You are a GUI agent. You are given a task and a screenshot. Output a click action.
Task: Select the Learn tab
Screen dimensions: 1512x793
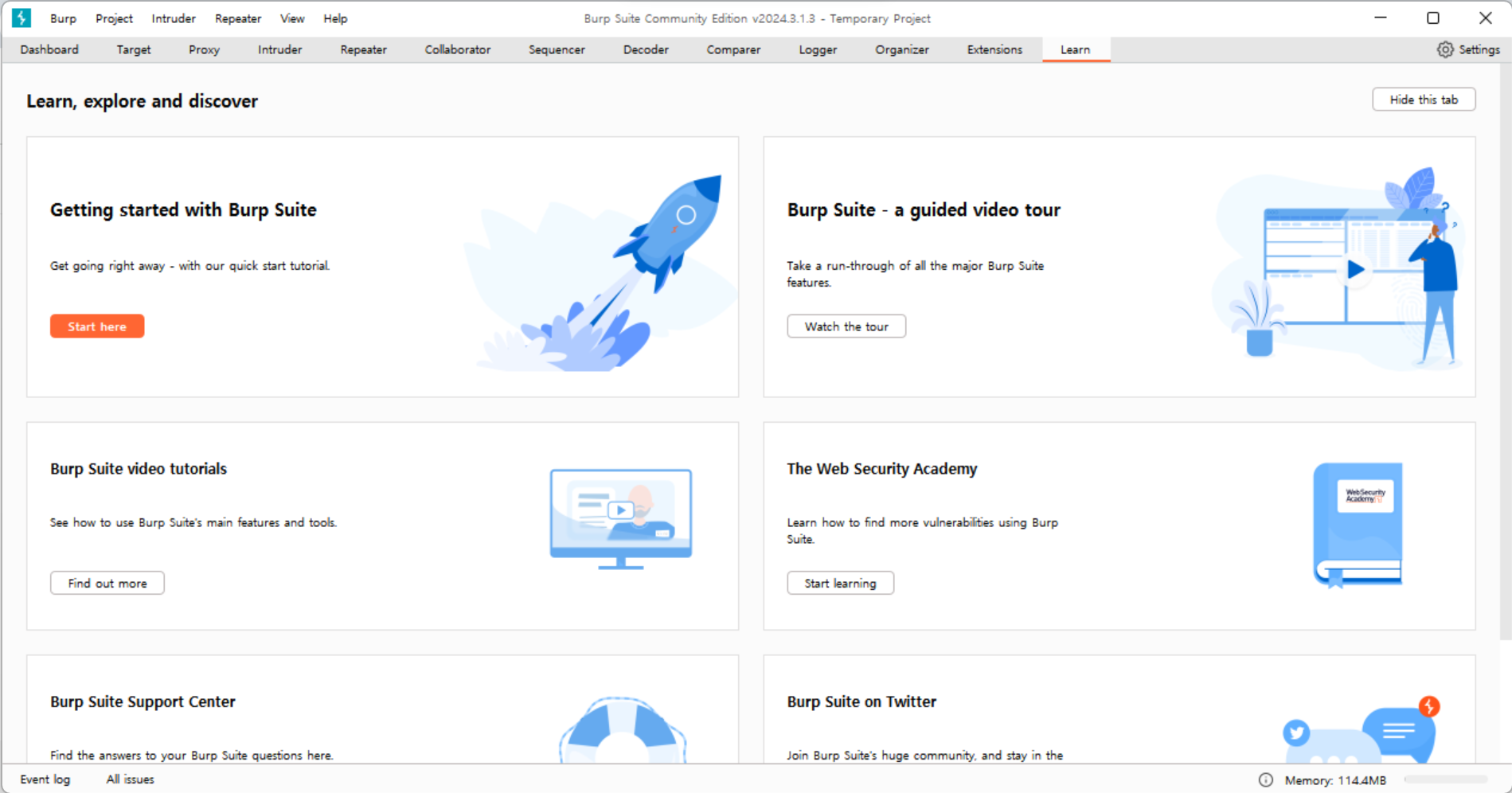1076,49
